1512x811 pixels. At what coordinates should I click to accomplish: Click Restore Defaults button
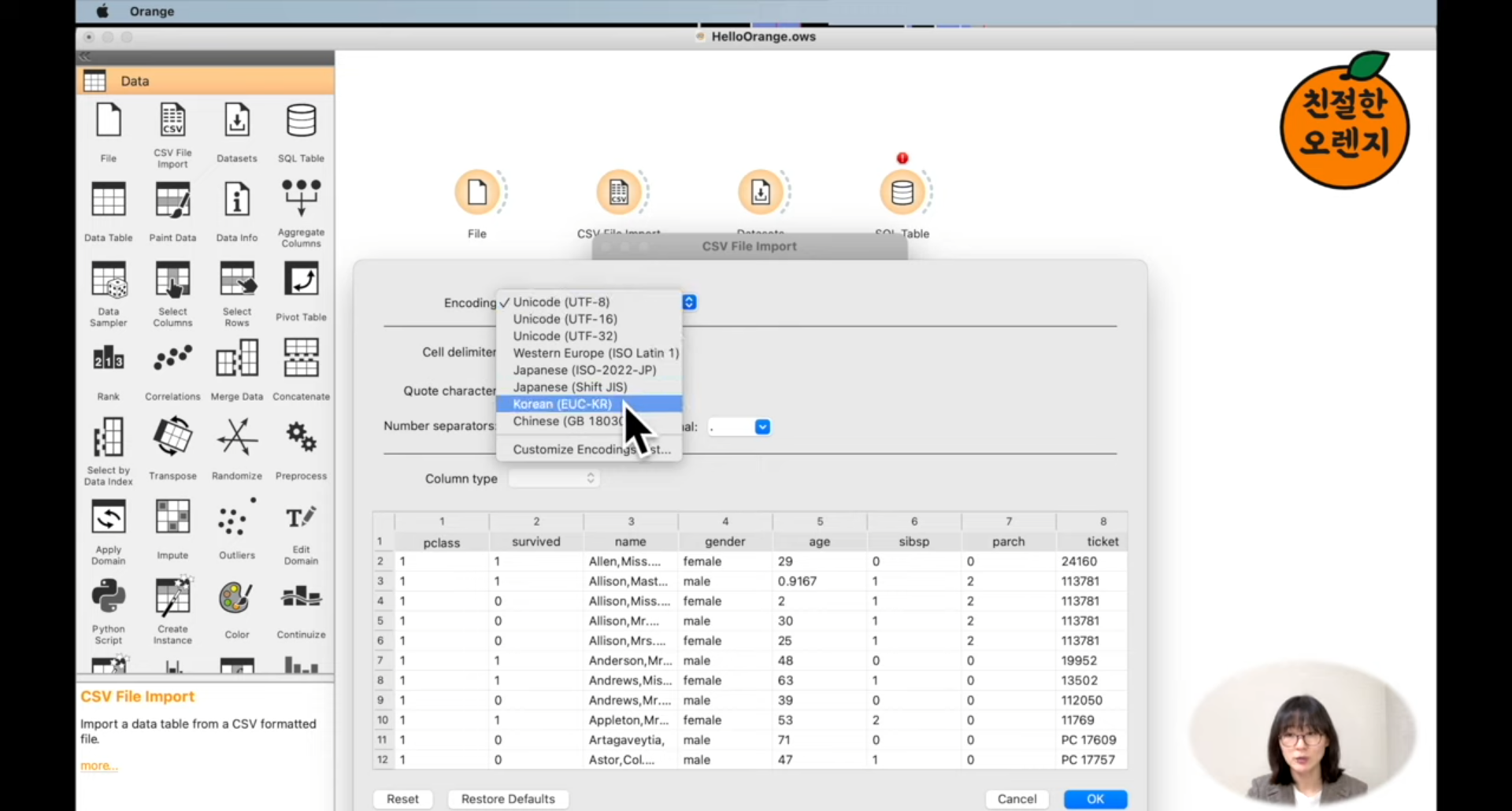click(x=508, y=799)
